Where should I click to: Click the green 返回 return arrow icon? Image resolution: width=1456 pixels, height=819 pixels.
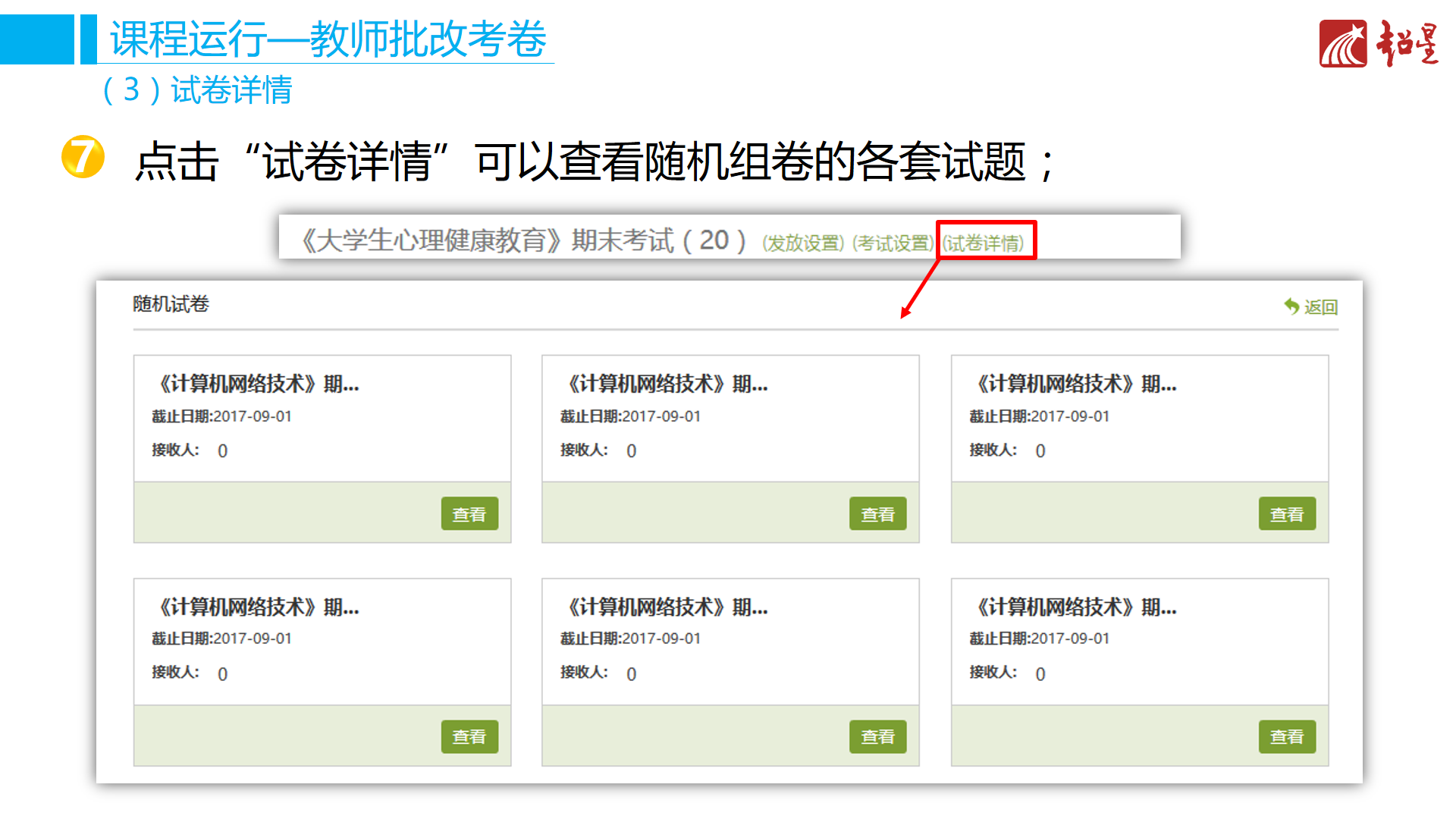(x=1291, y=306)
